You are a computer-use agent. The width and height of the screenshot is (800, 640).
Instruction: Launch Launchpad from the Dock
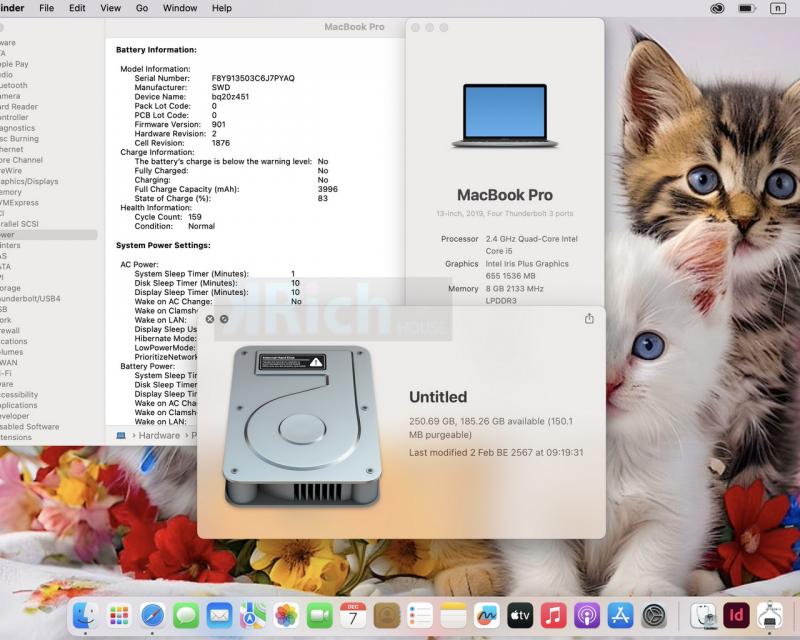(119, 615)
